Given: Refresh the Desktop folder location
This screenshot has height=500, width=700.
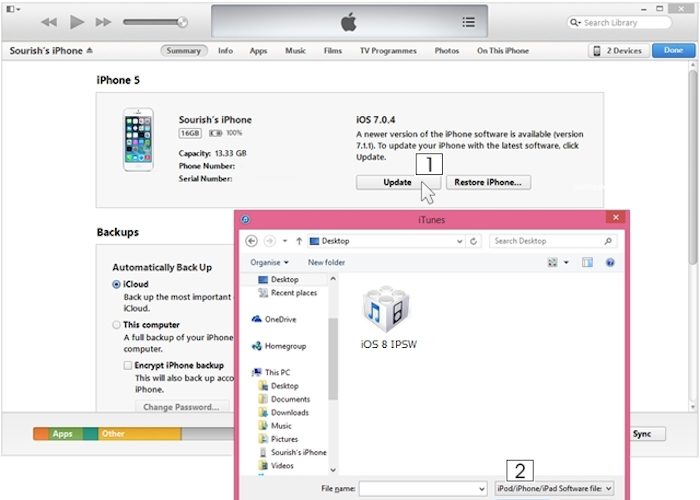Looking at the screenshot, I should tap(475, 241).
